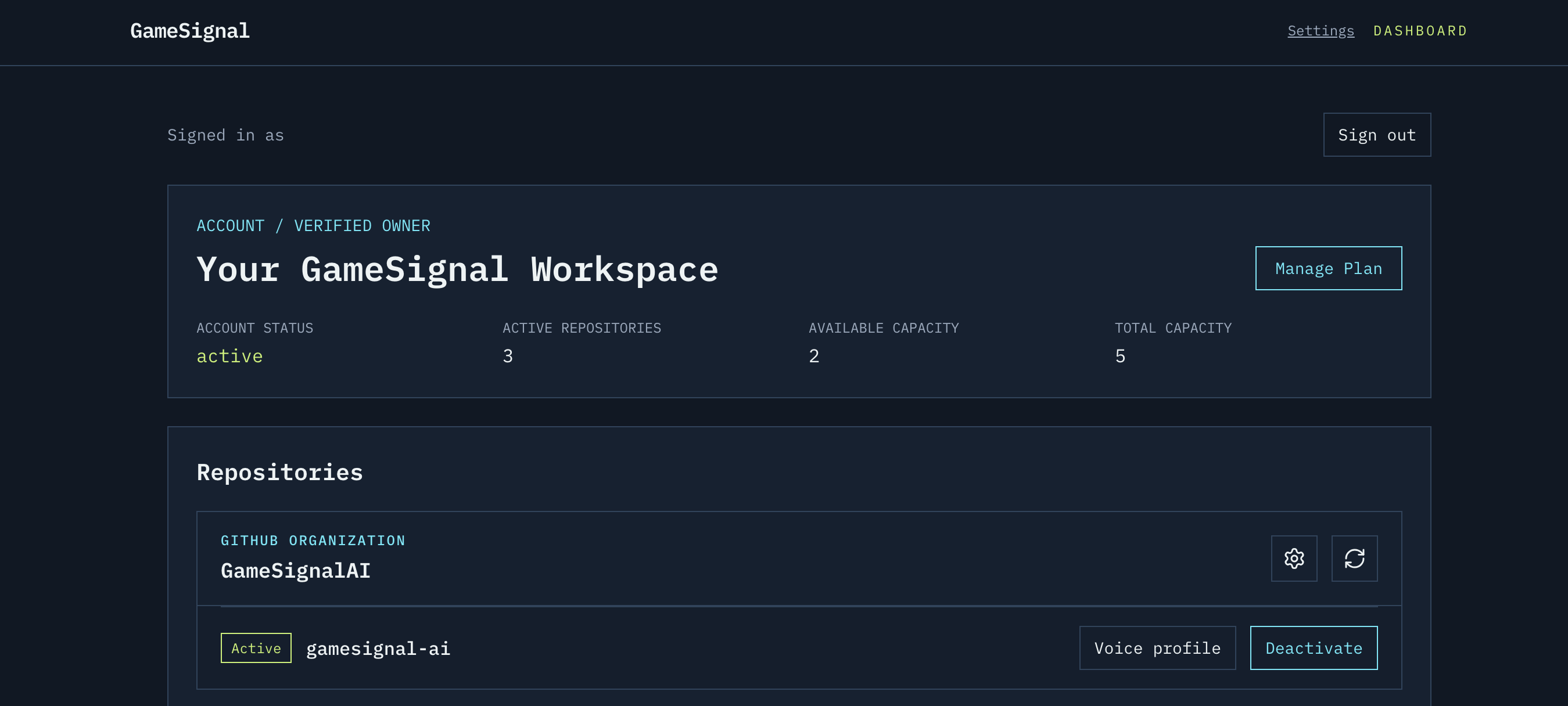Click the 'Total Capacity' label
The height and width of the screenshot is (706, 1568).
point(1173,328)
